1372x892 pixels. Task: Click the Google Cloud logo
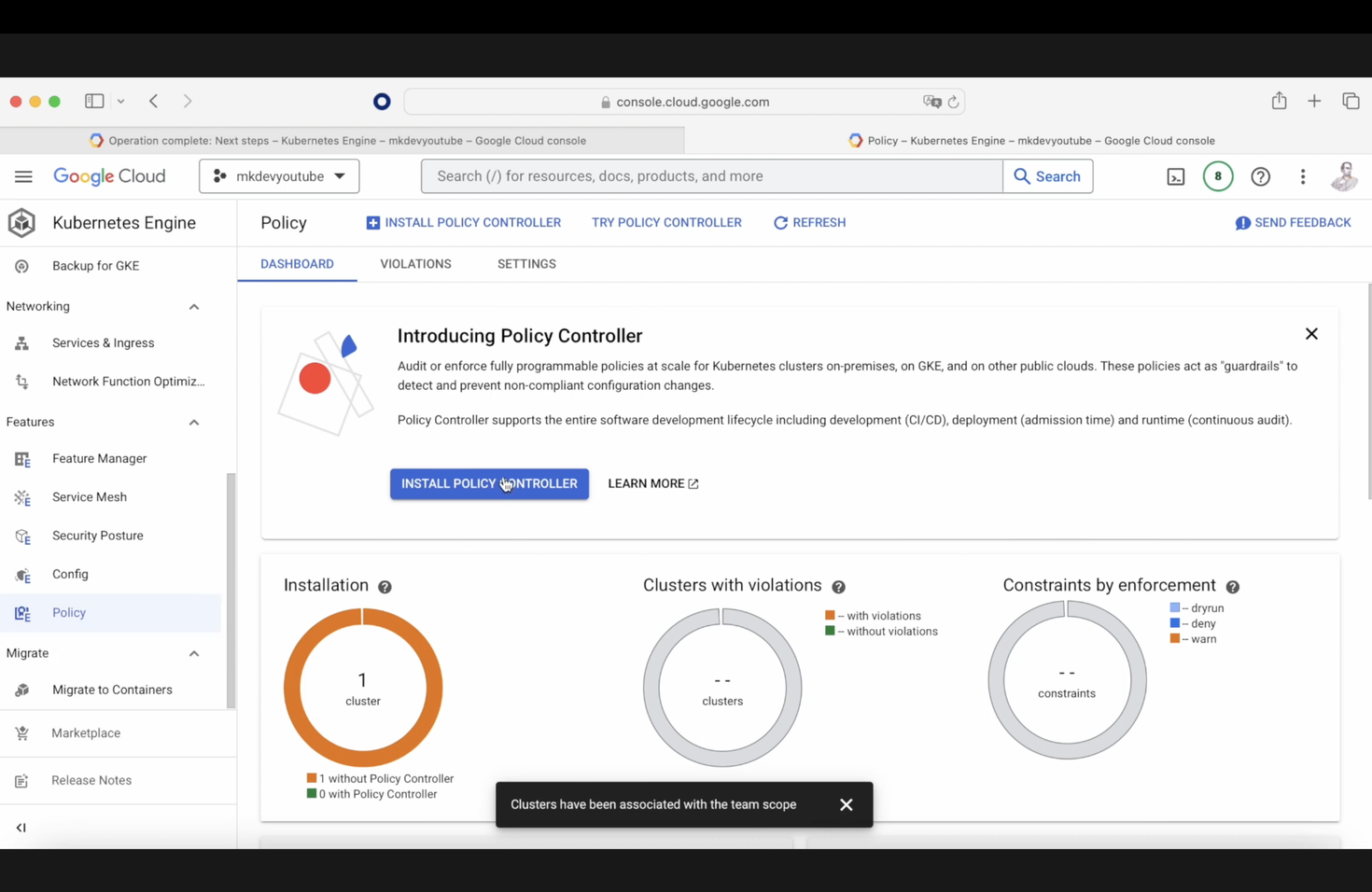pyautogui.click(x=109, y=176)
